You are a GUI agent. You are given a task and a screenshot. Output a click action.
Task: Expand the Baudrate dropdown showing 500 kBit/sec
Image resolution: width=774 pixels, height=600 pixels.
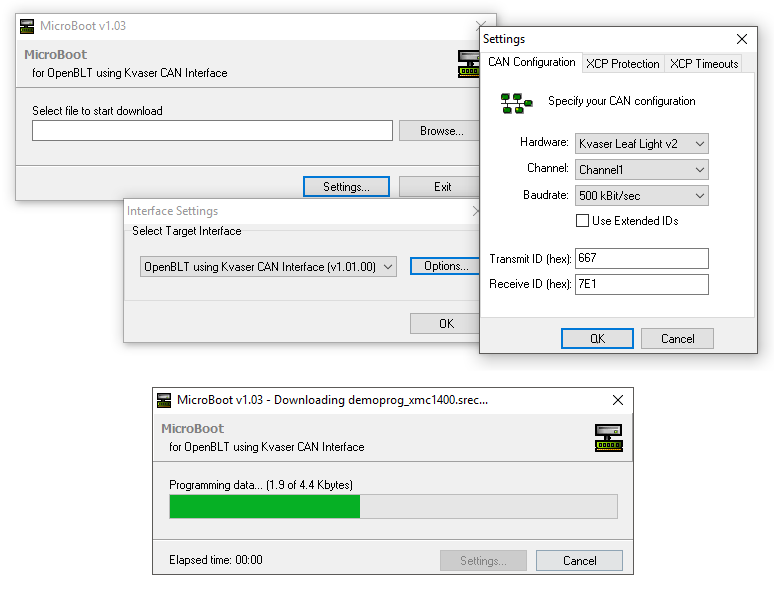pyautogui.click(x=642, y=196)
